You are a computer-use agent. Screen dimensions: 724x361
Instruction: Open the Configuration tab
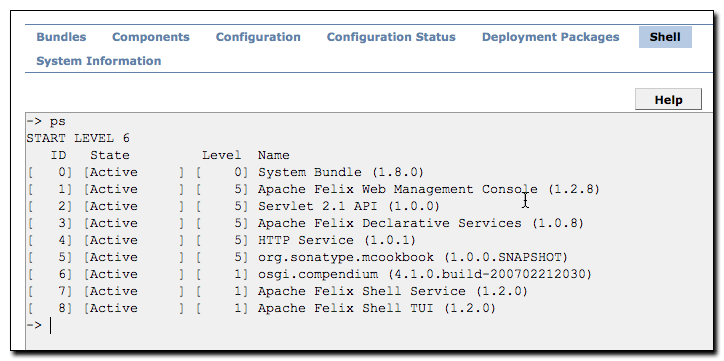(x=258, y=37)
